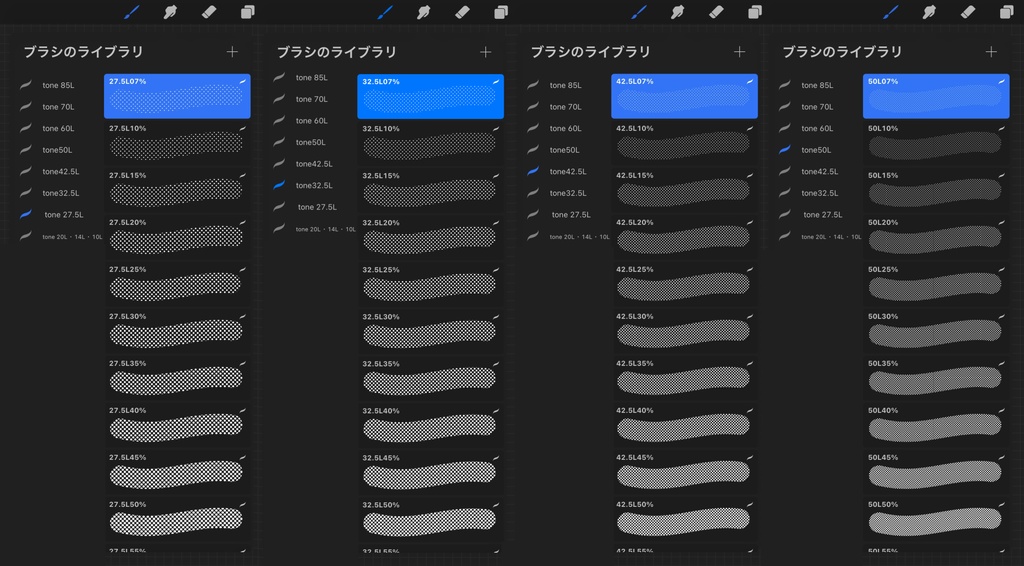Select the Smudge tool above the 50L library
1024x566 pixels.
click(x=929, y=12)
